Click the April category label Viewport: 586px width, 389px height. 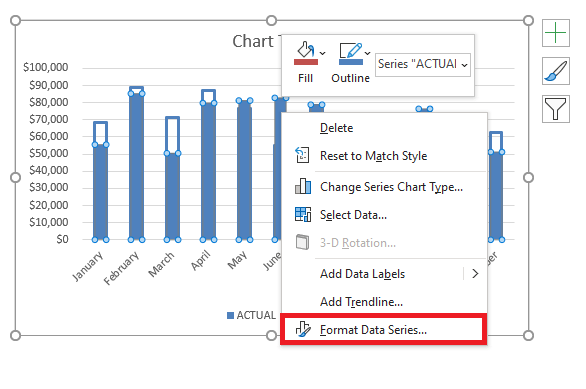(x=201, y=260)
